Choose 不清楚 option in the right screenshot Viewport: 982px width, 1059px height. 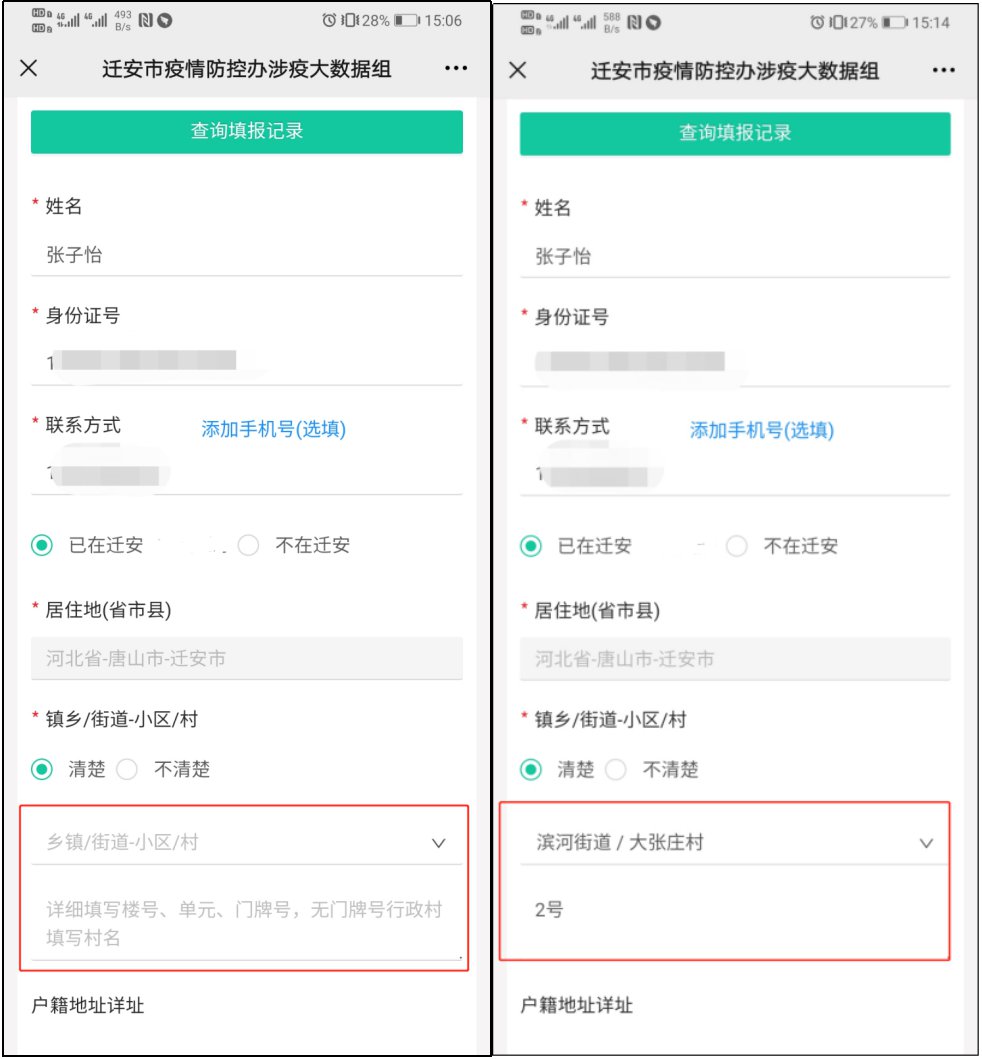pos(615,770)
